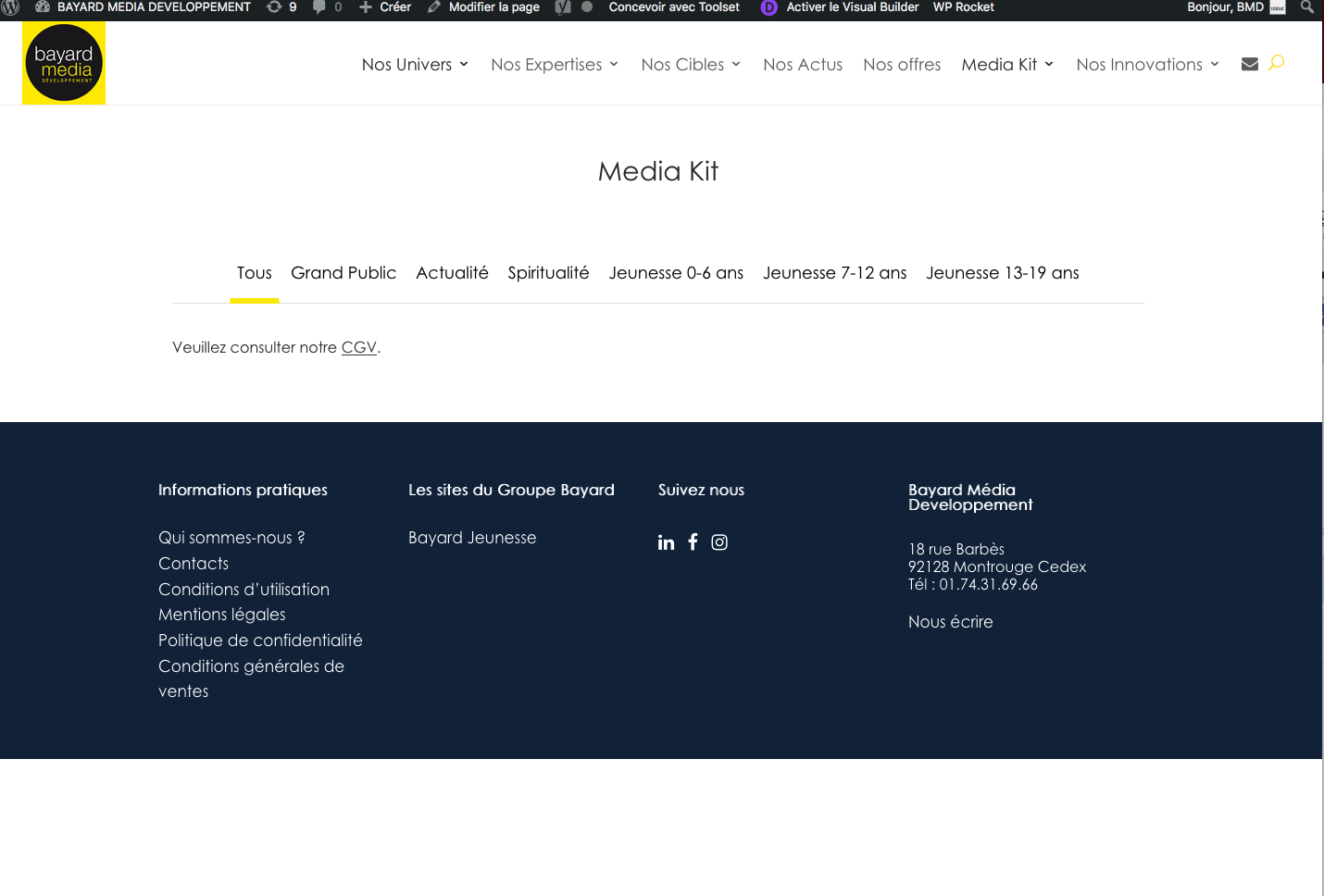The image size is (1324, 896).
Task: Click the pencil icon for Modifier la page
Action: (434, 6)
